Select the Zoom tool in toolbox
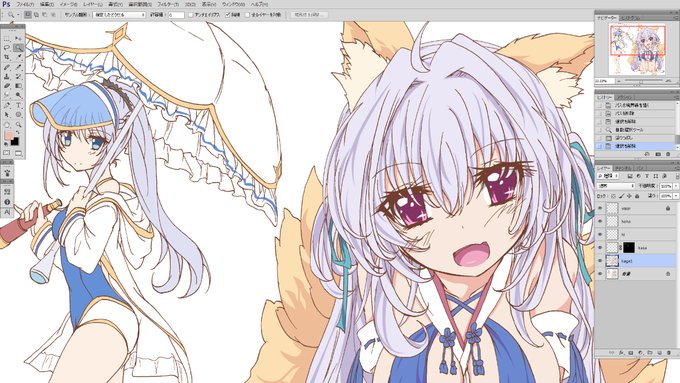 [x=18, y=125]
